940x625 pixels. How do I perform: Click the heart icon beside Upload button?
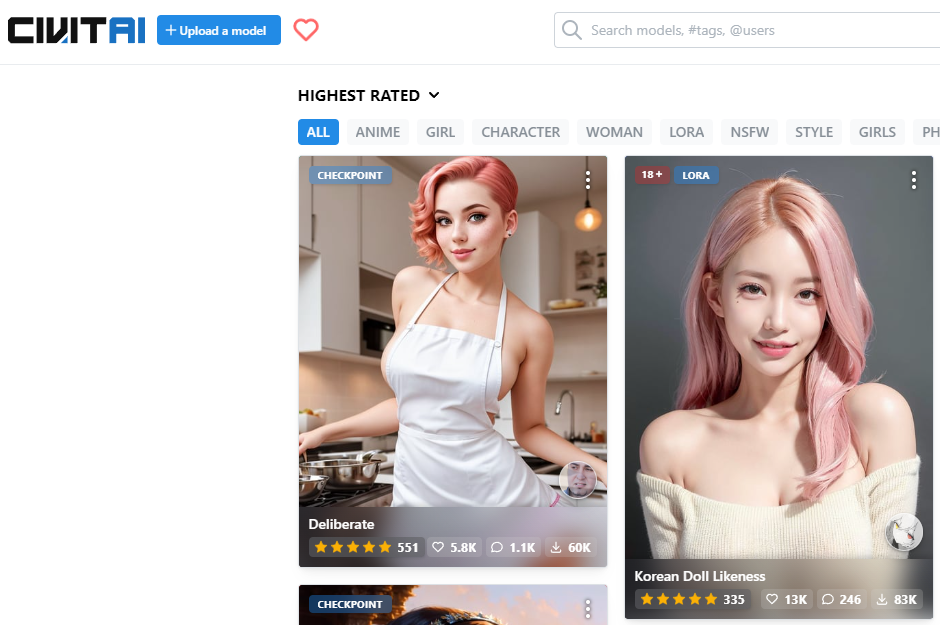pos(306,30)
